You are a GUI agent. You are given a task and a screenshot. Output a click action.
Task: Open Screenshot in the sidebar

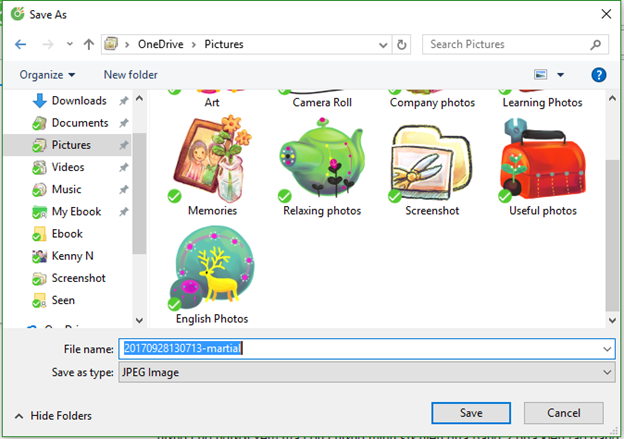pyautogui.click(x=78, y=278)
